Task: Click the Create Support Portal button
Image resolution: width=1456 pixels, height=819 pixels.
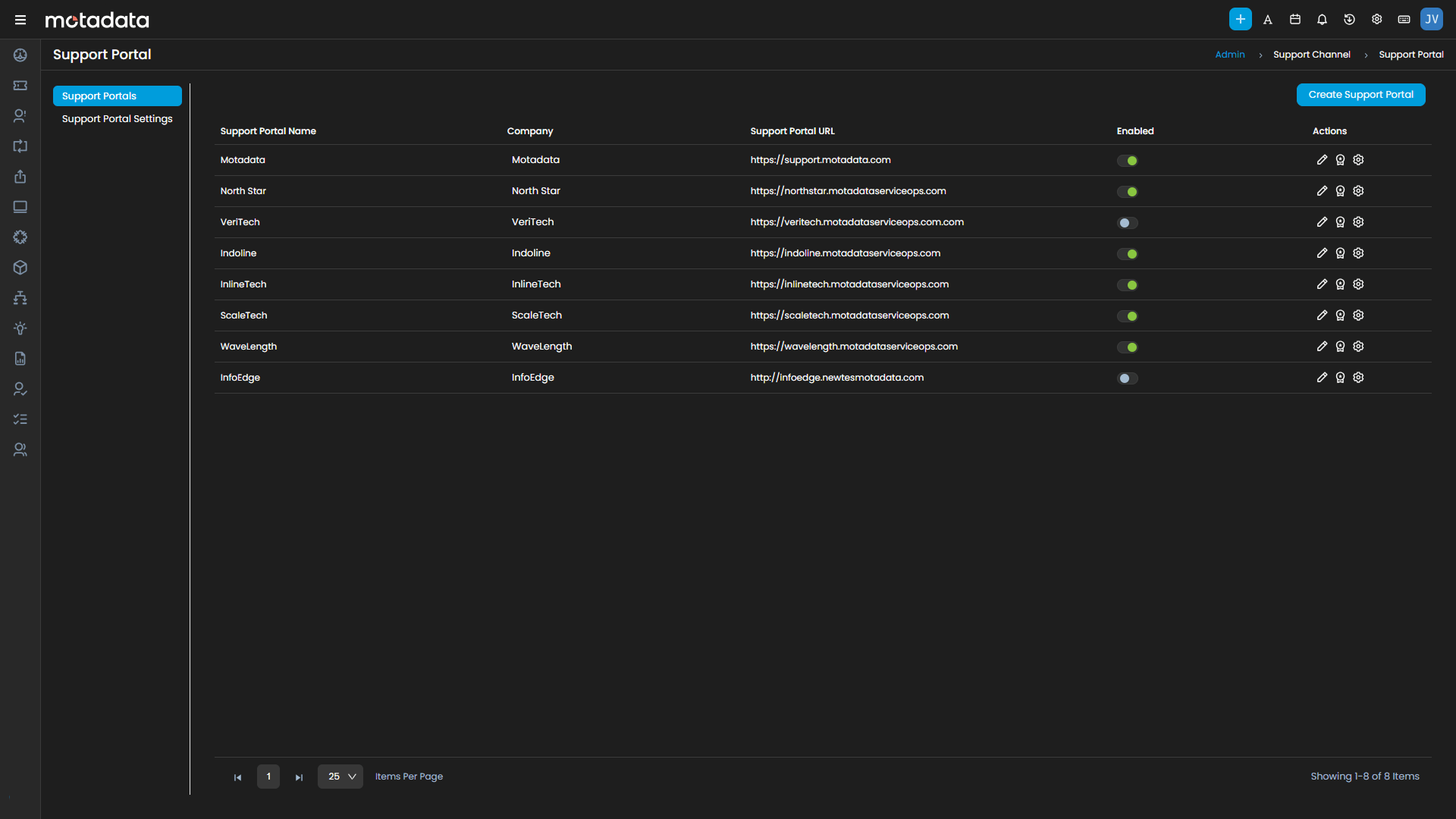Action: click(1360, 94)
